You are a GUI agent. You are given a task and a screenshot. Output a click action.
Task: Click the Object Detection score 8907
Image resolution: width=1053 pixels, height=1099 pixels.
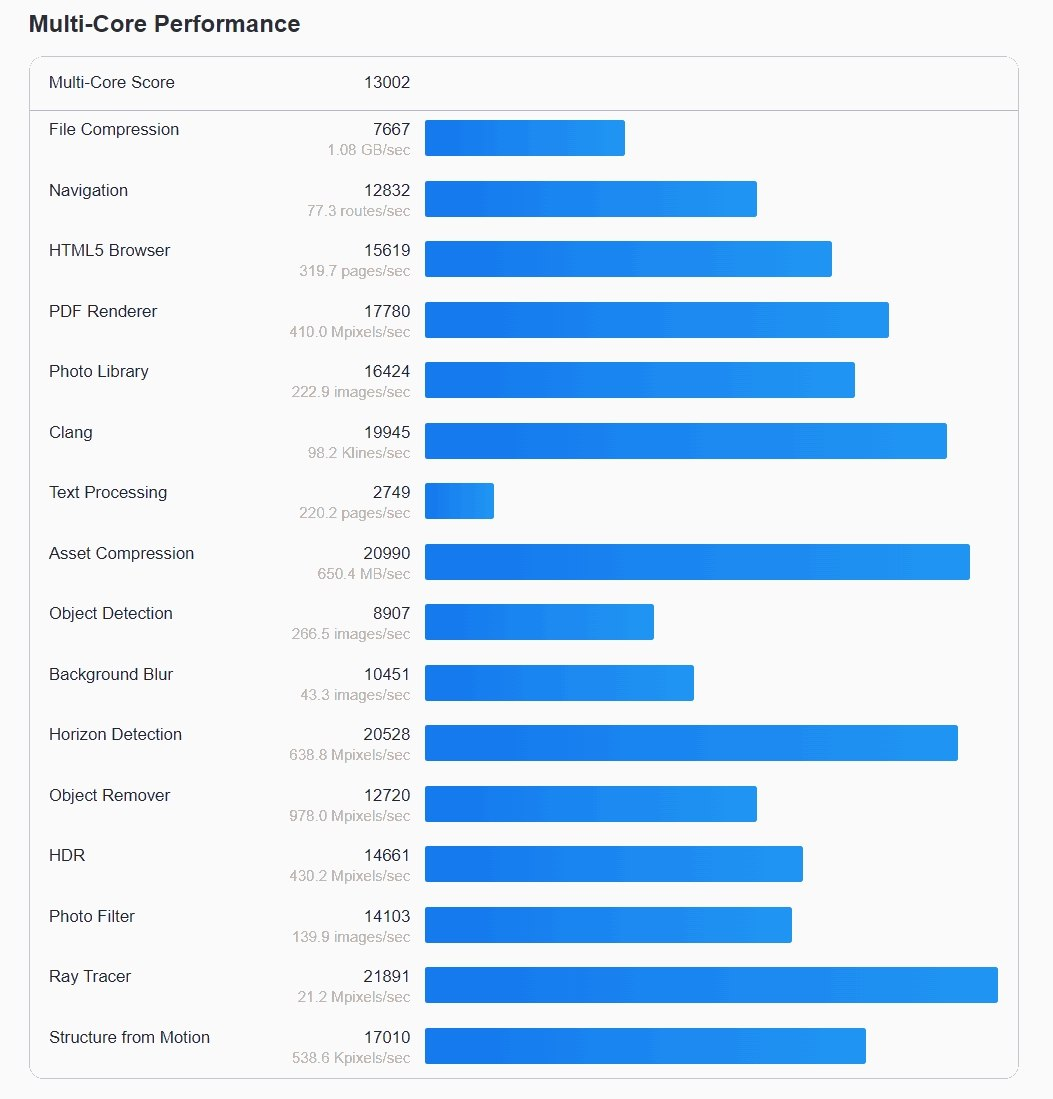(x=390, y=614)
